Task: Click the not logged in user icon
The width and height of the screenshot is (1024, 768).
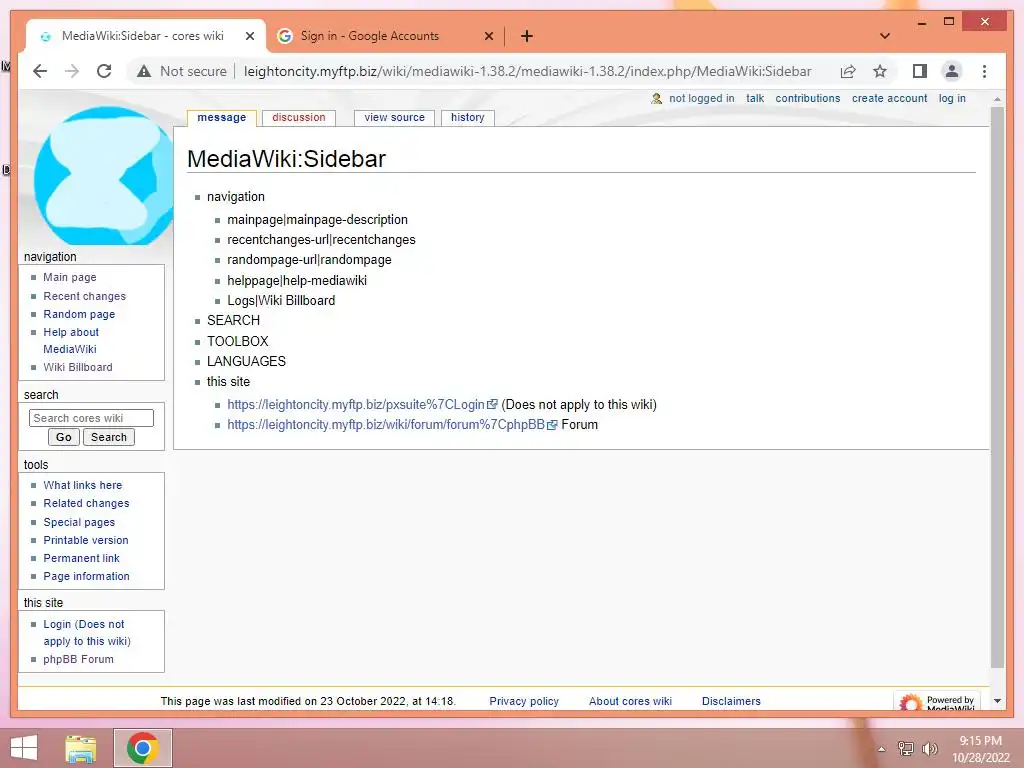Action: point(656,99)
